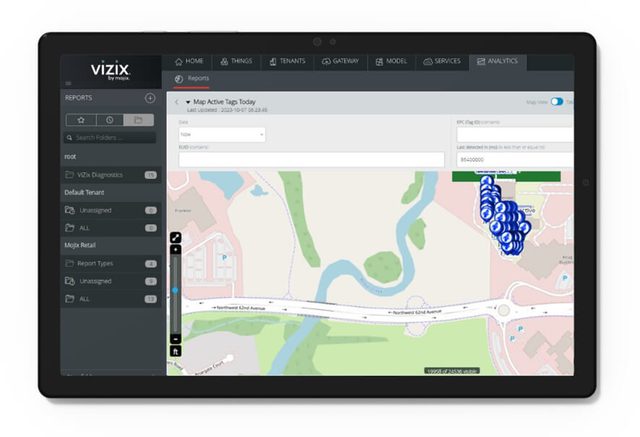Zoom out on the map
The height and width of the screenshot is (437, 640).
(175, 339)
